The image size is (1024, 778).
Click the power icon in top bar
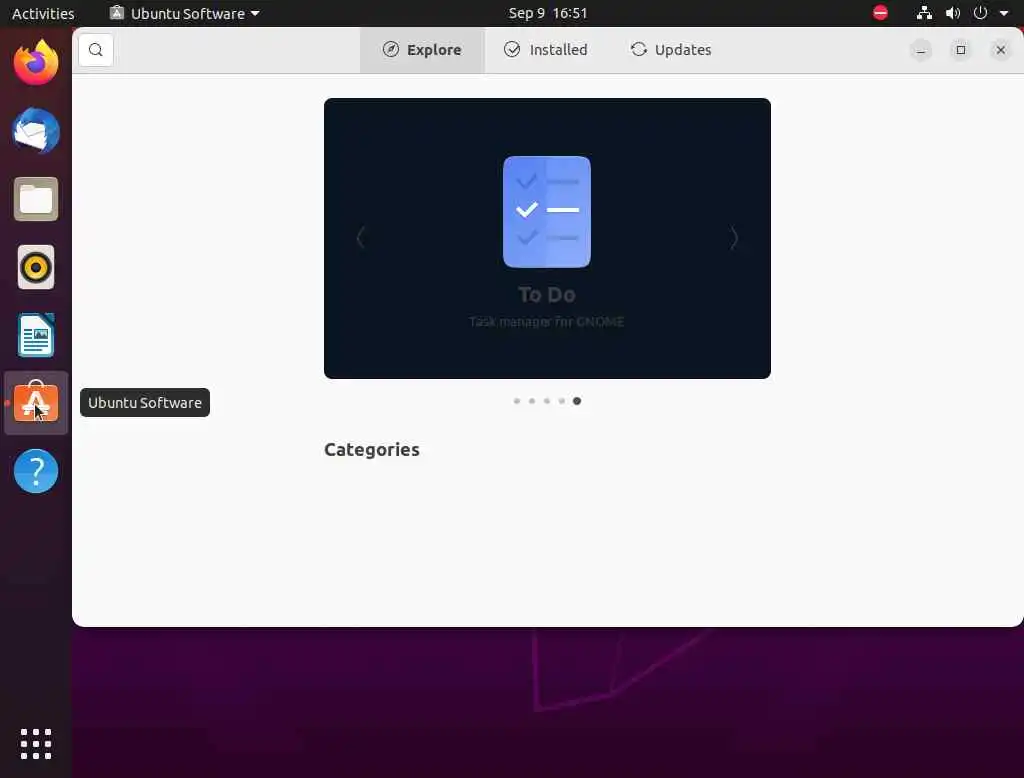click(980, 13)
